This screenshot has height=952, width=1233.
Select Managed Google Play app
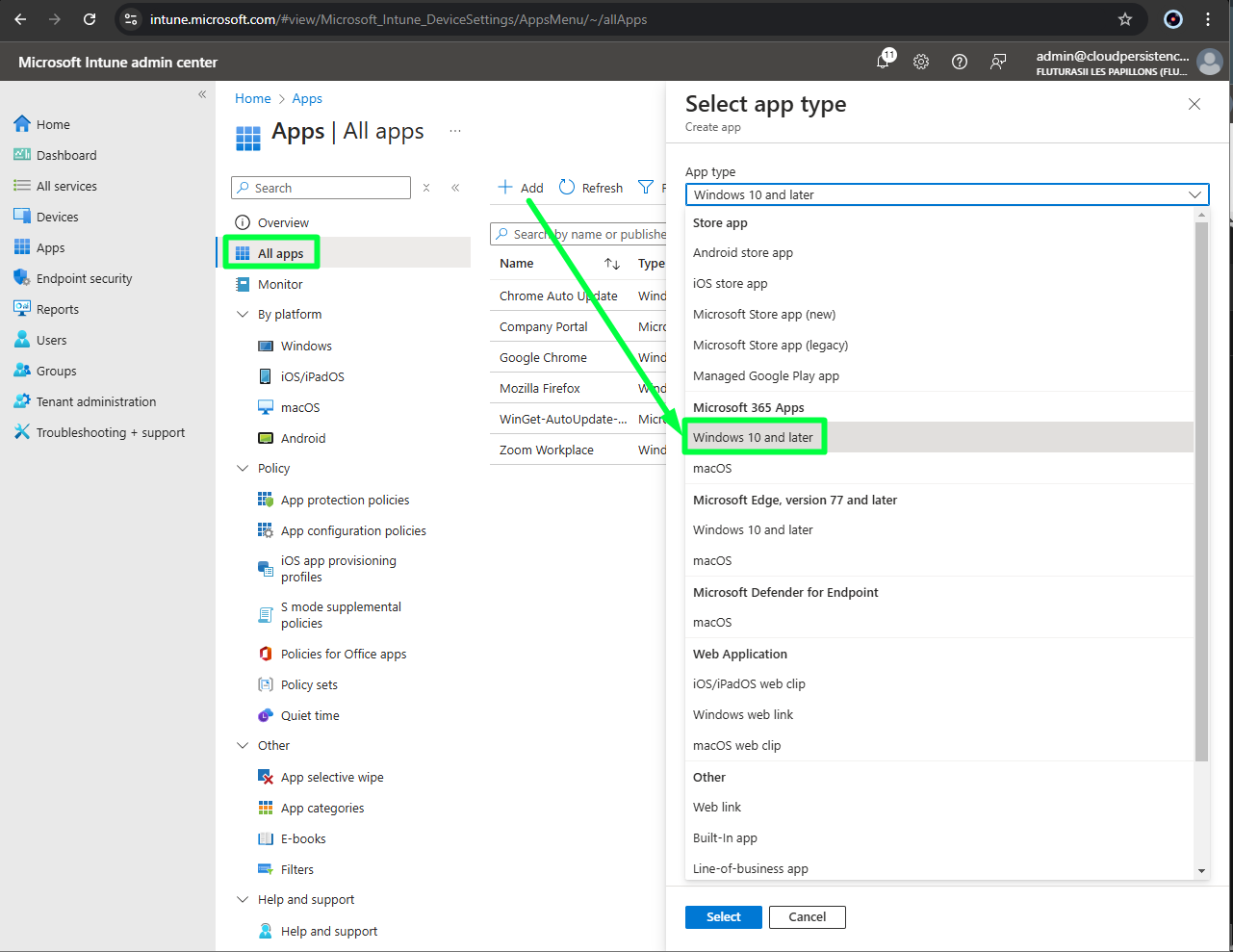939,376
